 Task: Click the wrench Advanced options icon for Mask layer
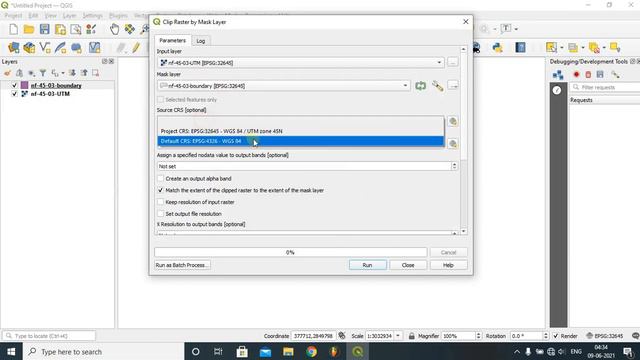438,86
